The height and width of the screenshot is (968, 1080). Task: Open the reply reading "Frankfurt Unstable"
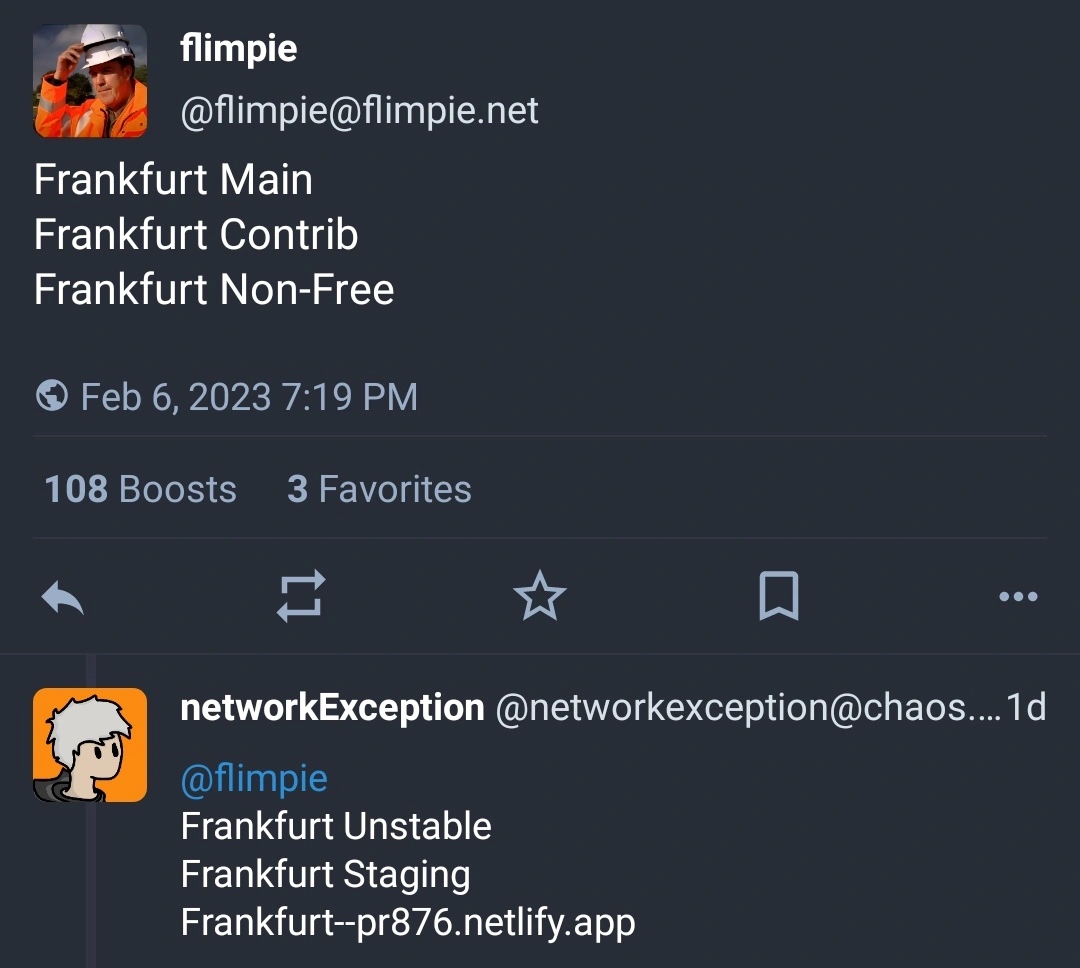336,827
